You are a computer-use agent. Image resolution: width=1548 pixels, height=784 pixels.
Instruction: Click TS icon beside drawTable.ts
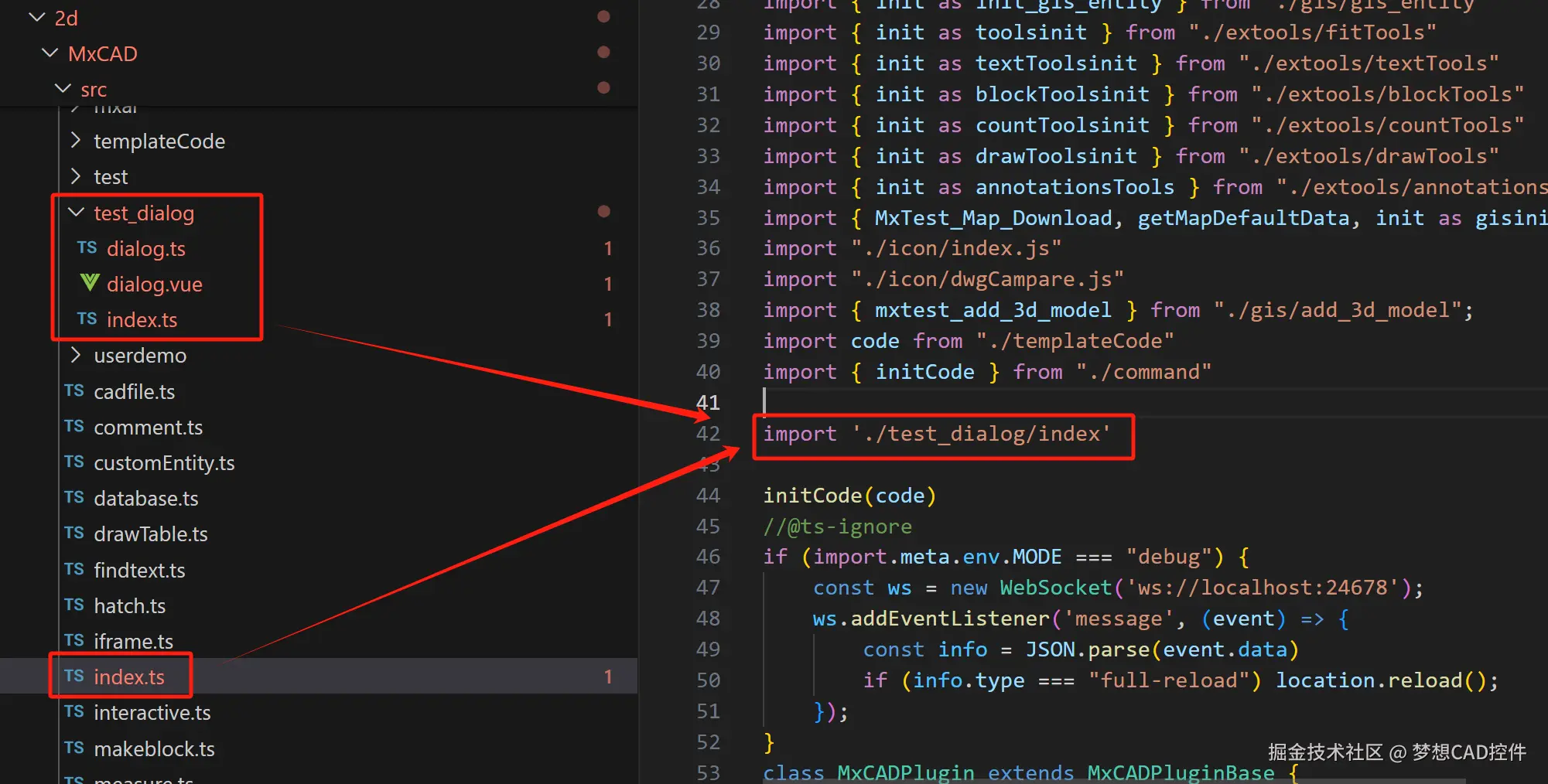click(74, 533)
